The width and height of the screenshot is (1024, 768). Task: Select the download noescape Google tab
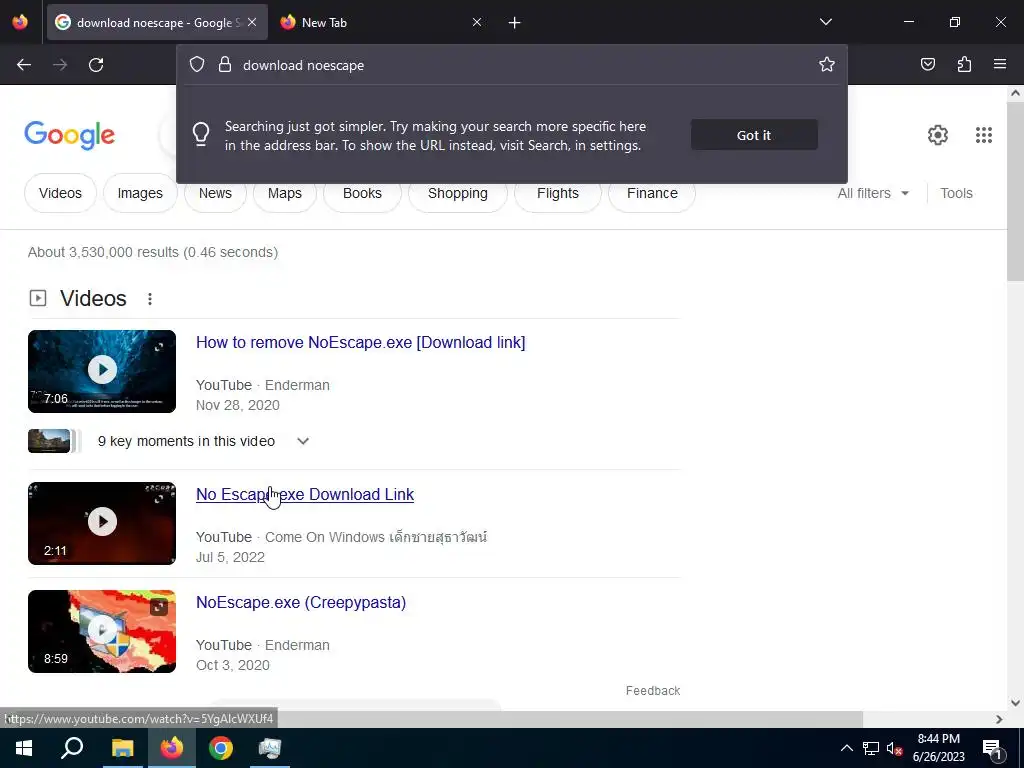pyautogui.click(x=157, y=22)
